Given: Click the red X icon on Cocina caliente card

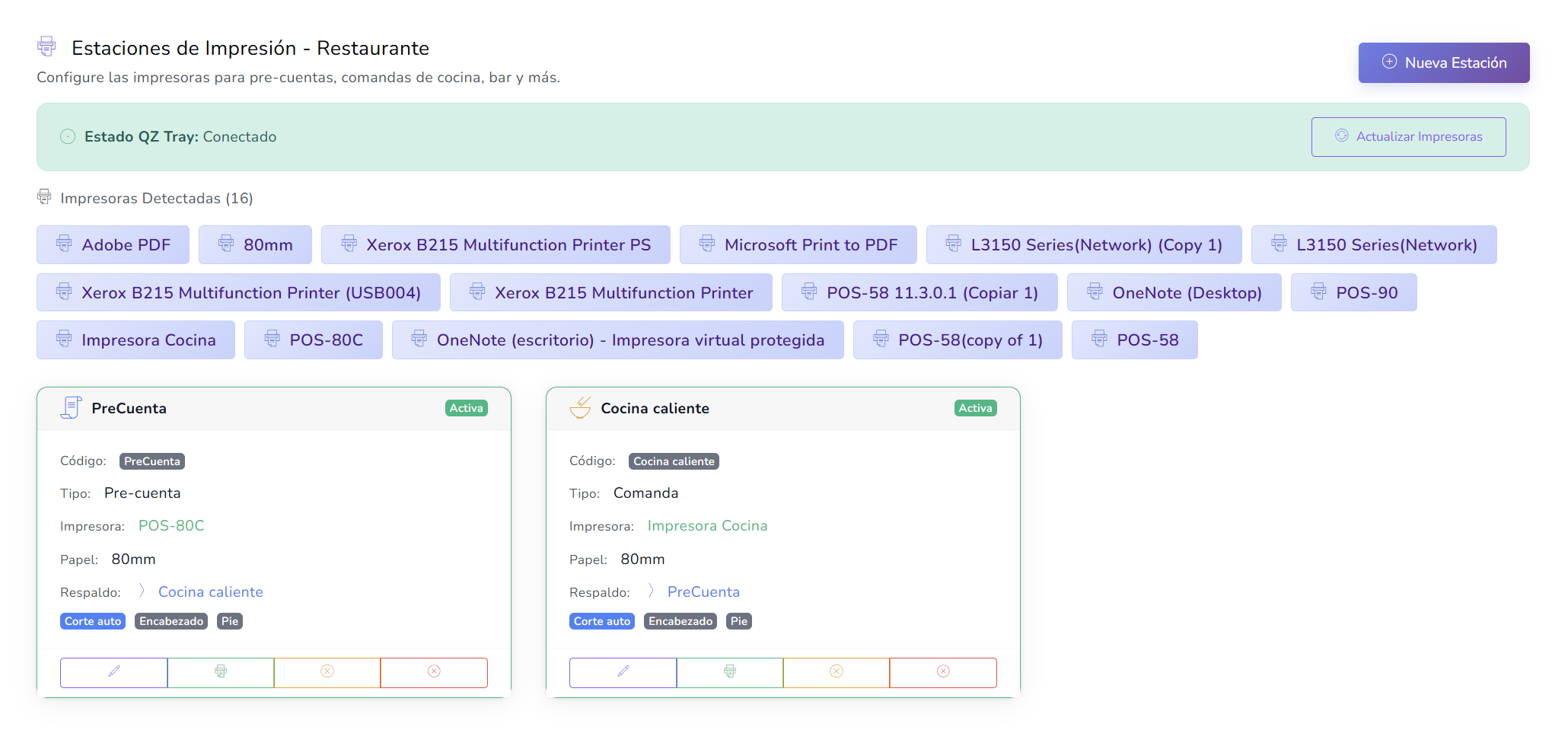Looking at the screenshot, I should (942, 672).
